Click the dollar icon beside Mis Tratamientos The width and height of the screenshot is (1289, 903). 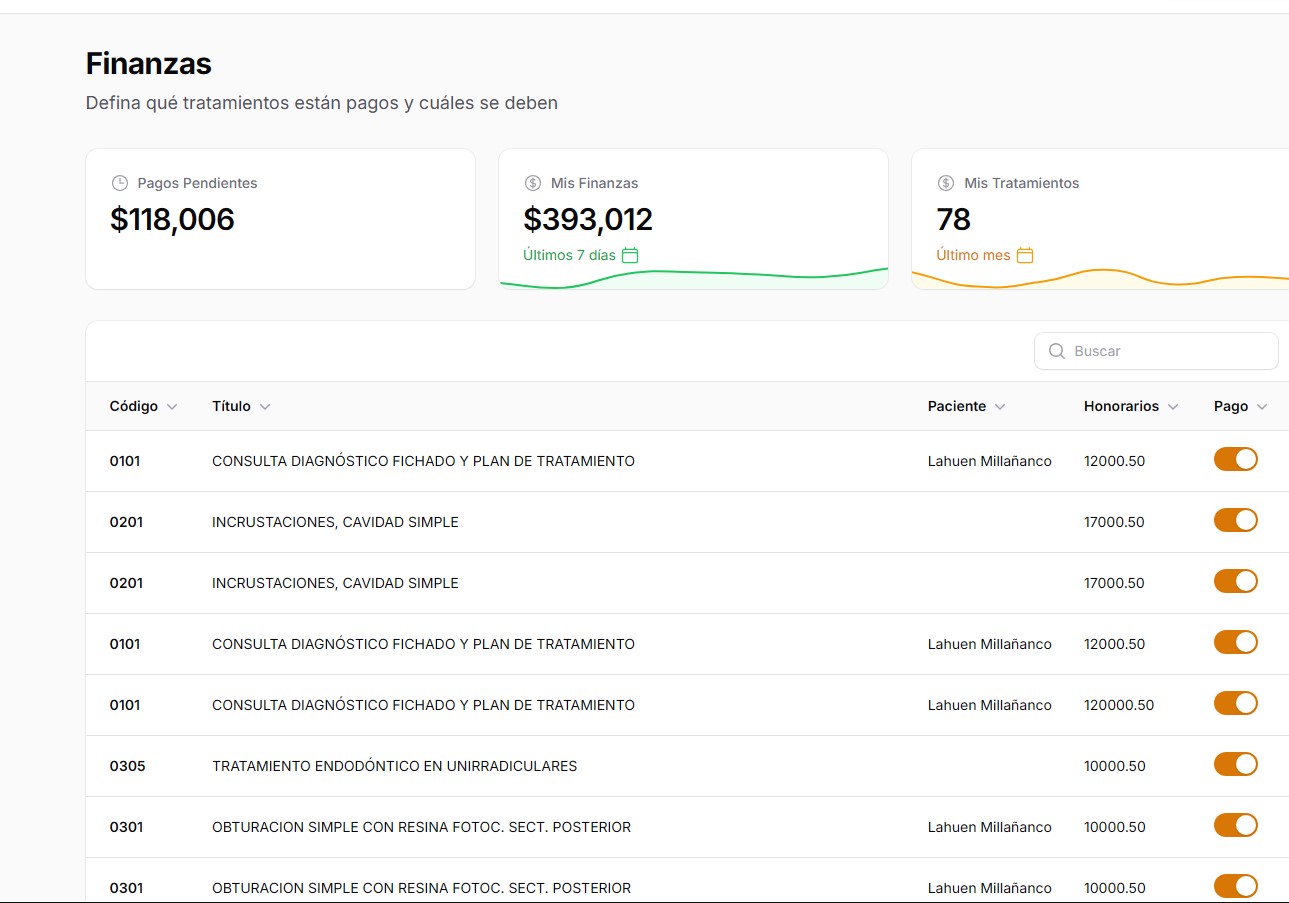[x=946, y=183]
